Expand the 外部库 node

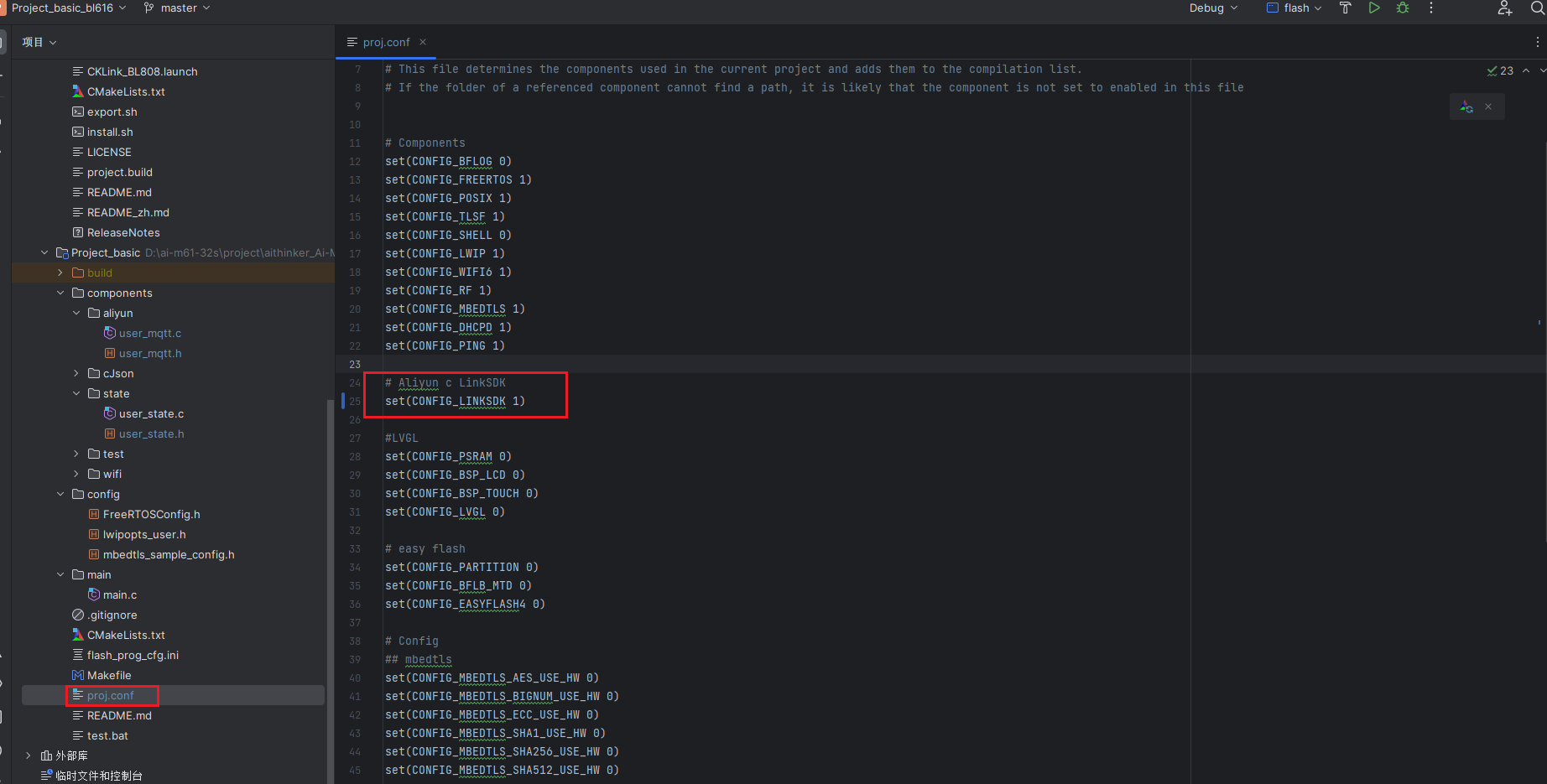[x=29, y=755]
